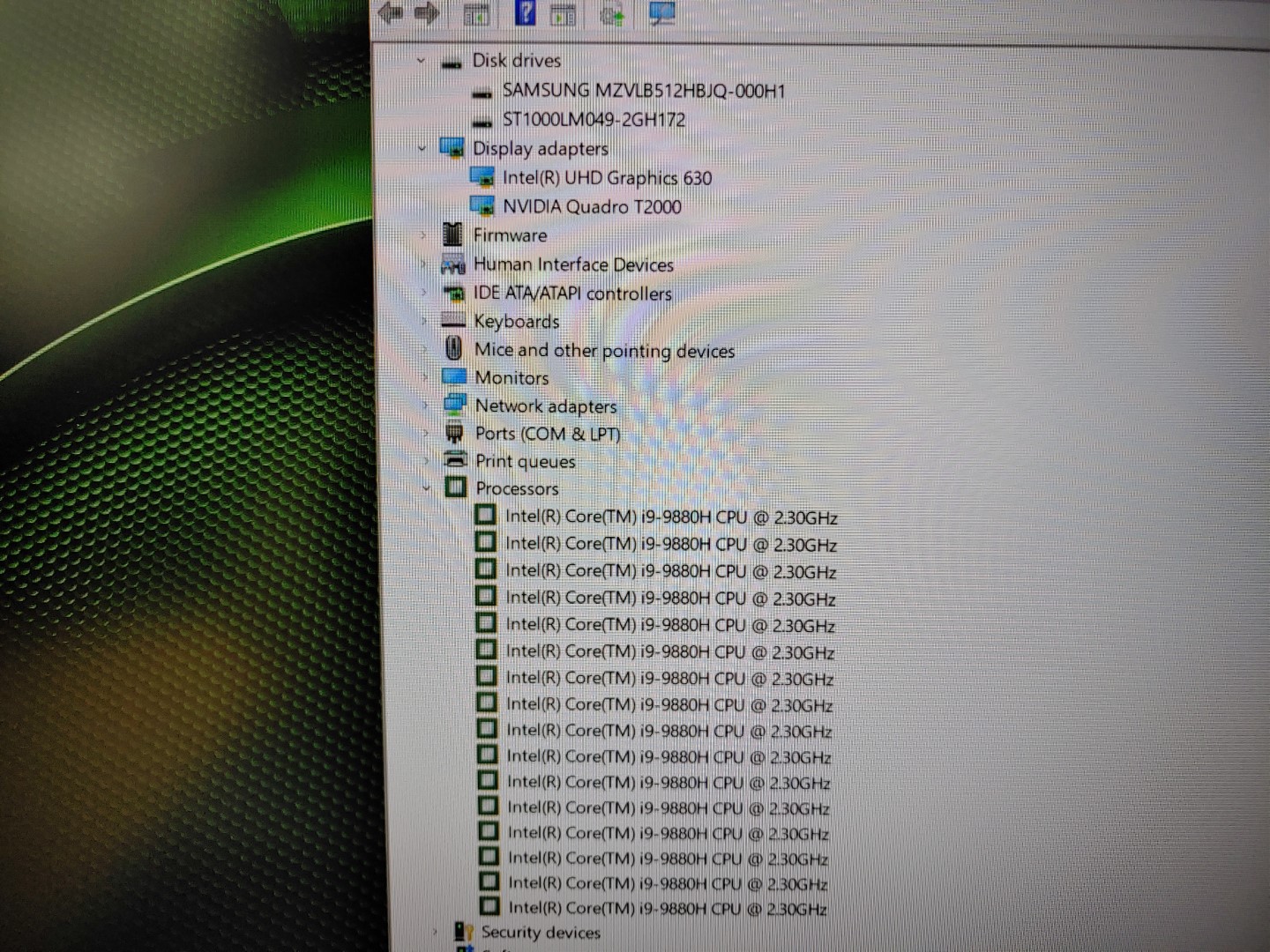Image resolution: width=1270 pixels, height=952 pixels.
Task: Select the Ports (COM & LPT) icon
Action: pos(455,432)
